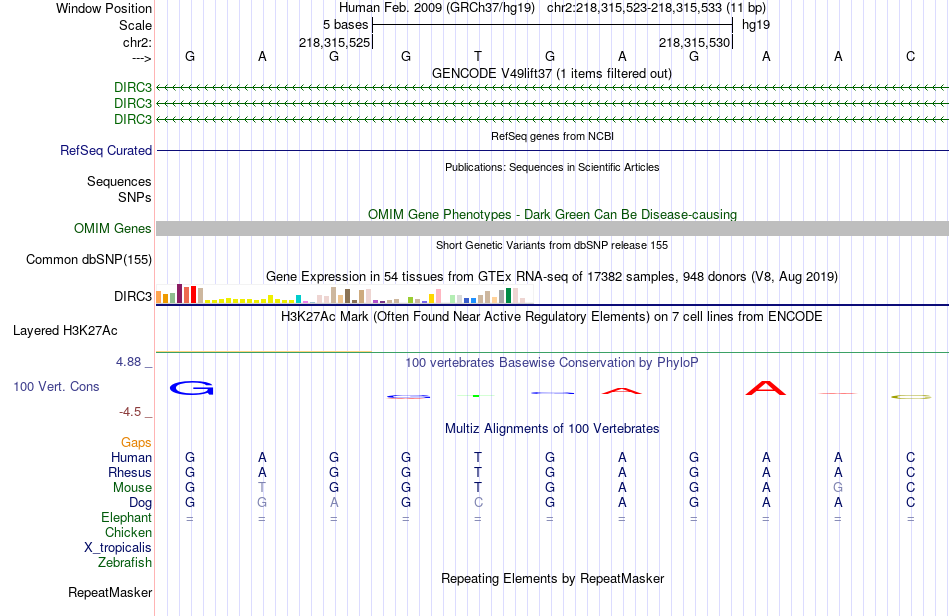Open the OMIM Gene Phenotypes track title
This screenshot has width=950, height=616.
coord(552,214)
